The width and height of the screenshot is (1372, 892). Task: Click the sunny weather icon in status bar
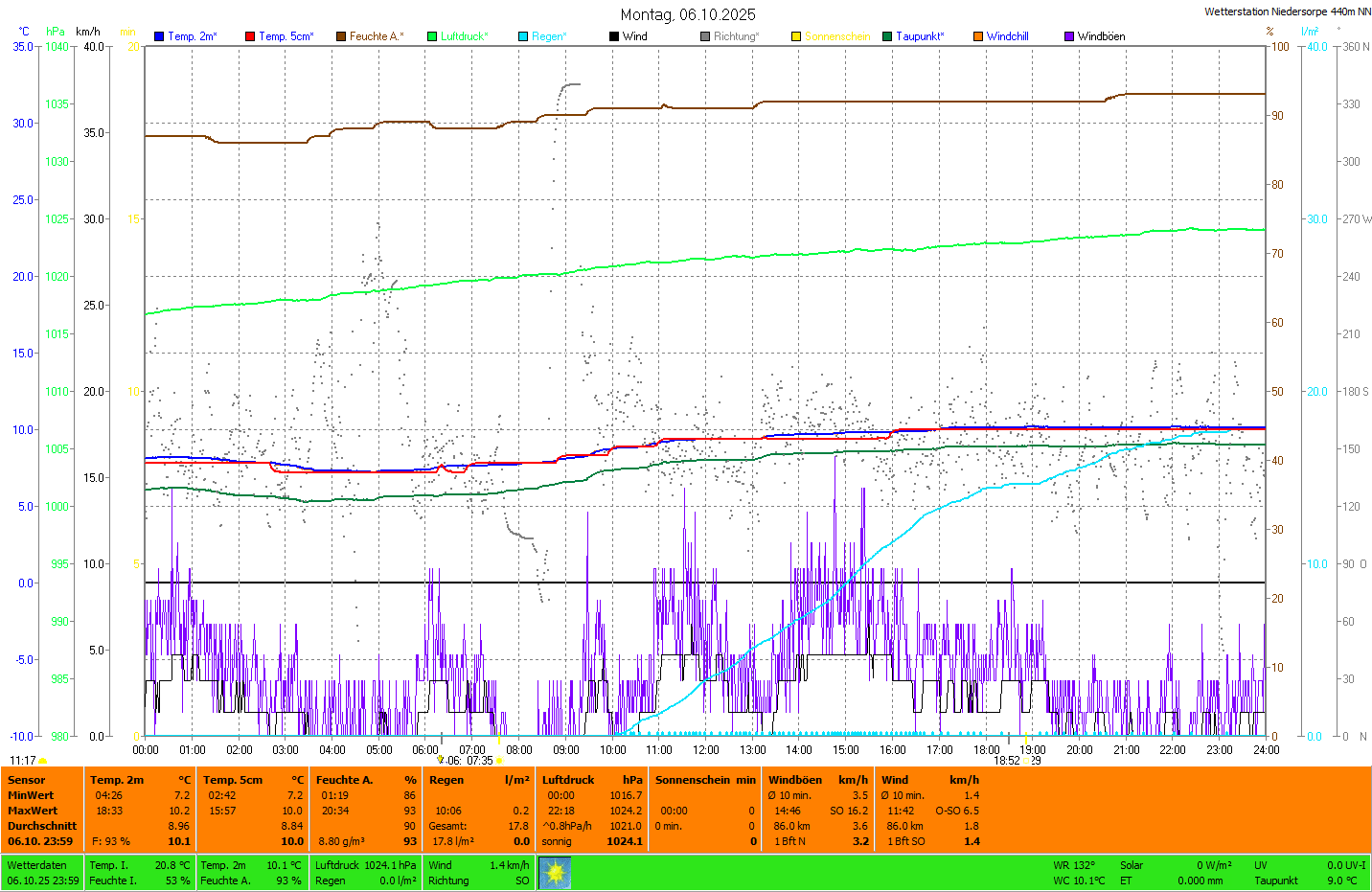[x=555, y=873]
